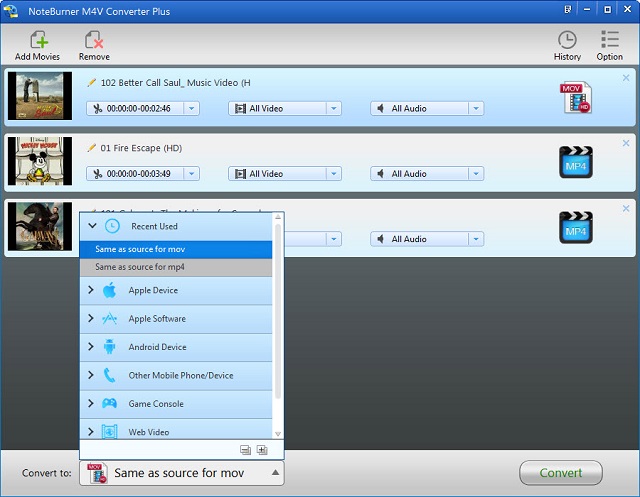Toggle the Convert to format combo box
The height and width of the screenshot is (497, 640).
[182, 473]
